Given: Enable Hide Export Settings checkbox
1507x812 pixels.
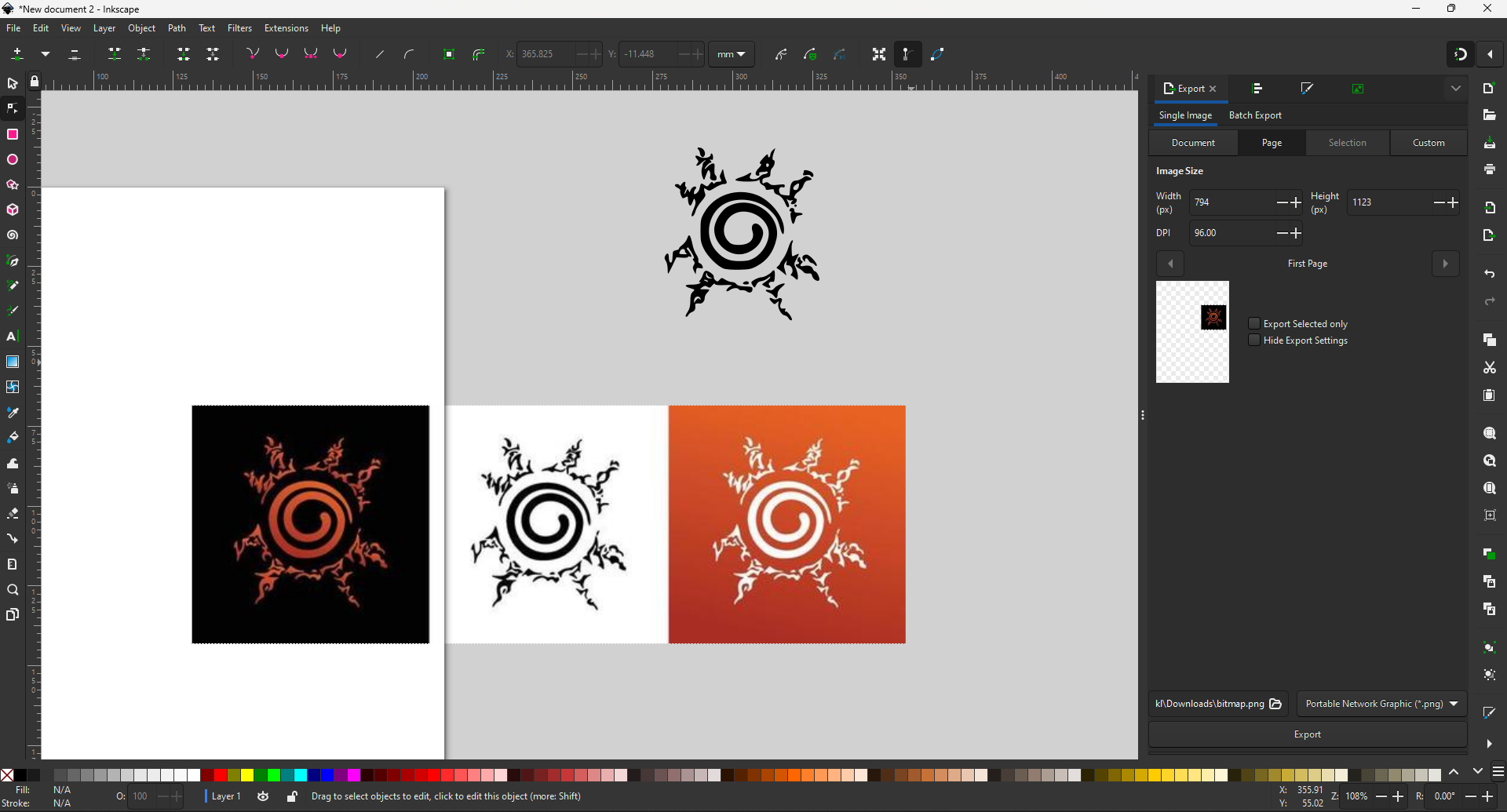Looking at the screenshot, I should 1254,340.
